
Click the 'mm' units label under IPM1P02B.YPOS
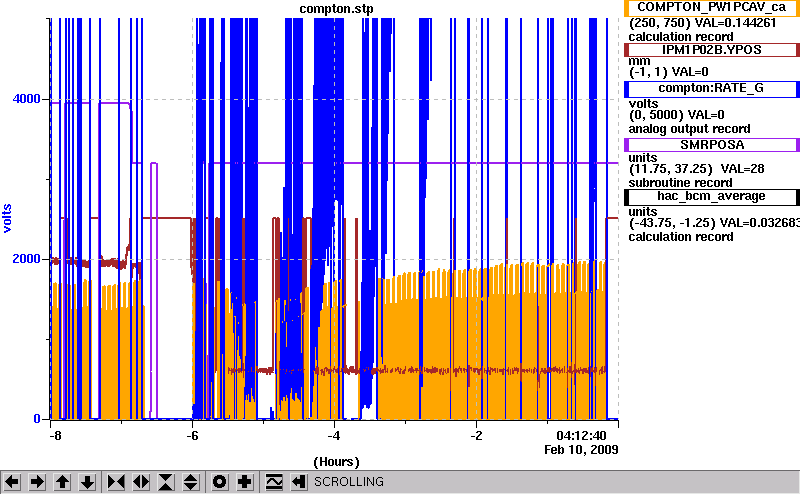[x=639, y=61]
